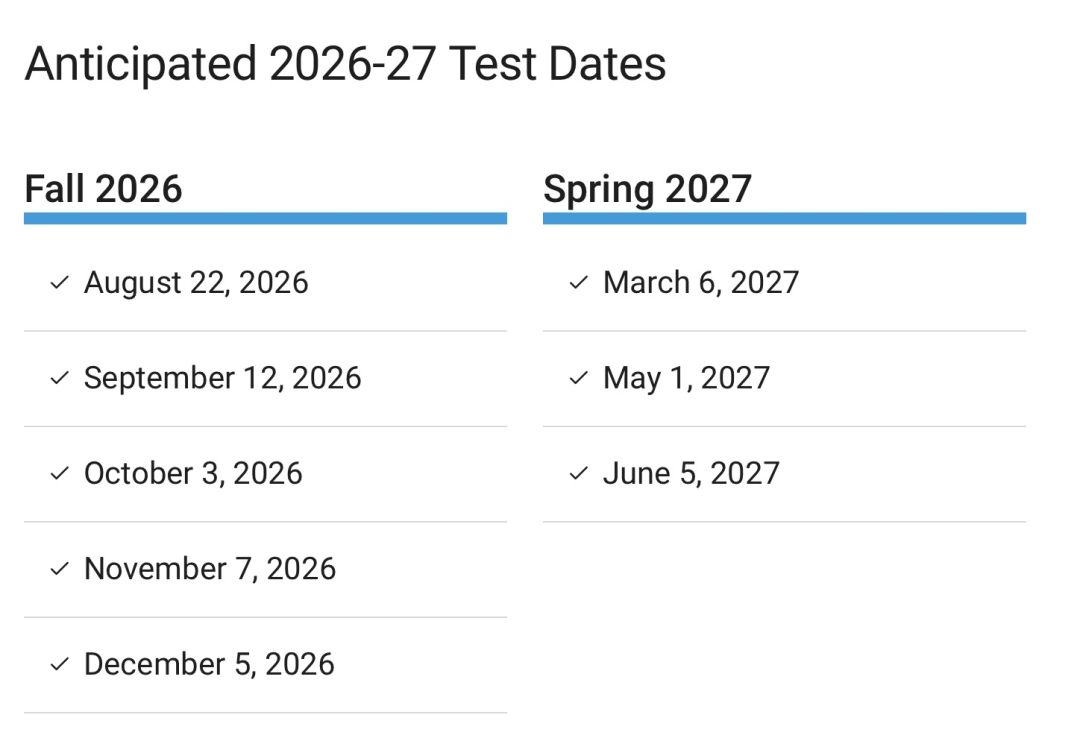Tap the checkmark beside November 7, 2026

click(x=59, y=569)
